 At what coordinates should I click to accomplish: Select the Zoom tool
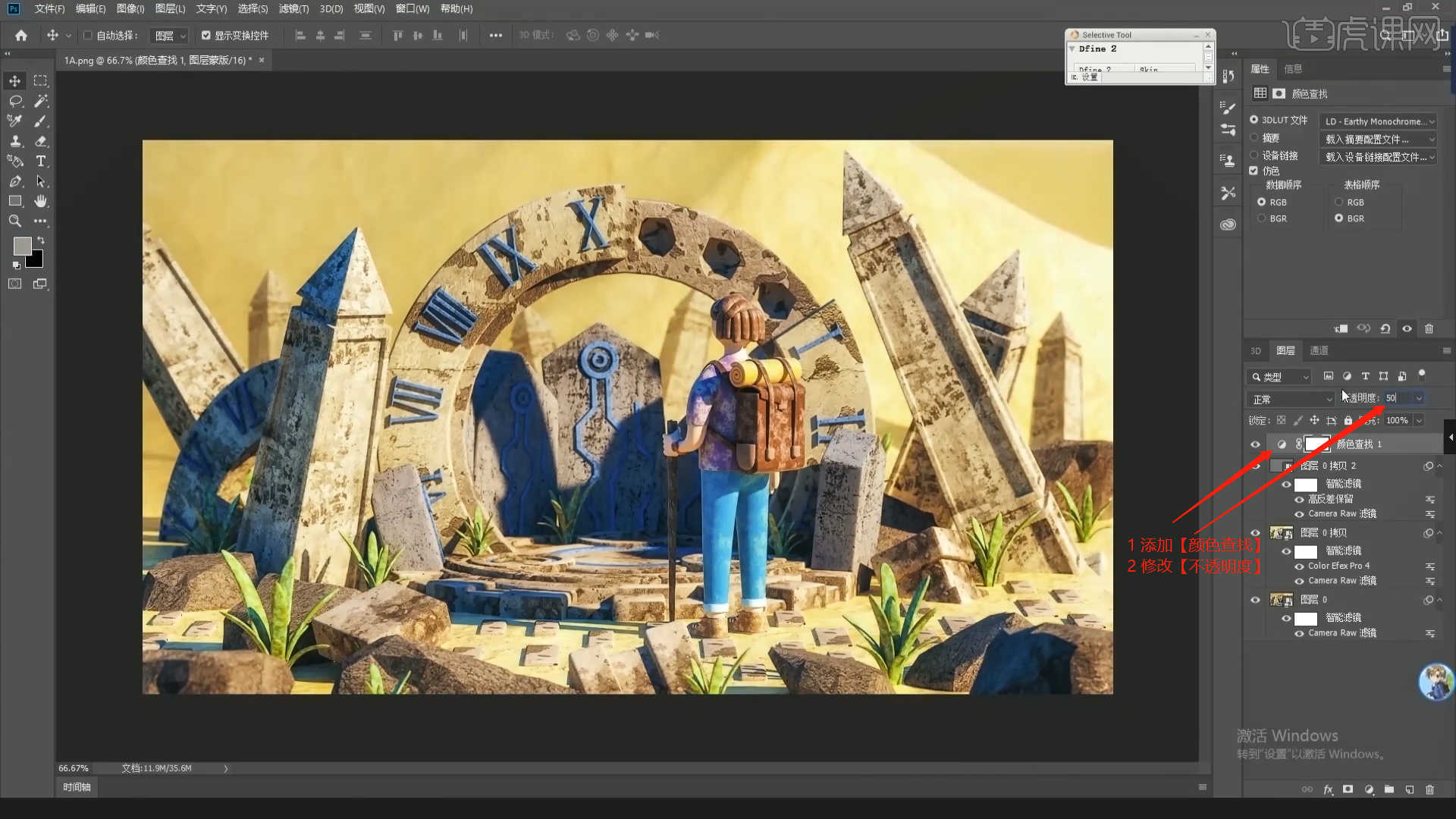click(x=14, y=221)
